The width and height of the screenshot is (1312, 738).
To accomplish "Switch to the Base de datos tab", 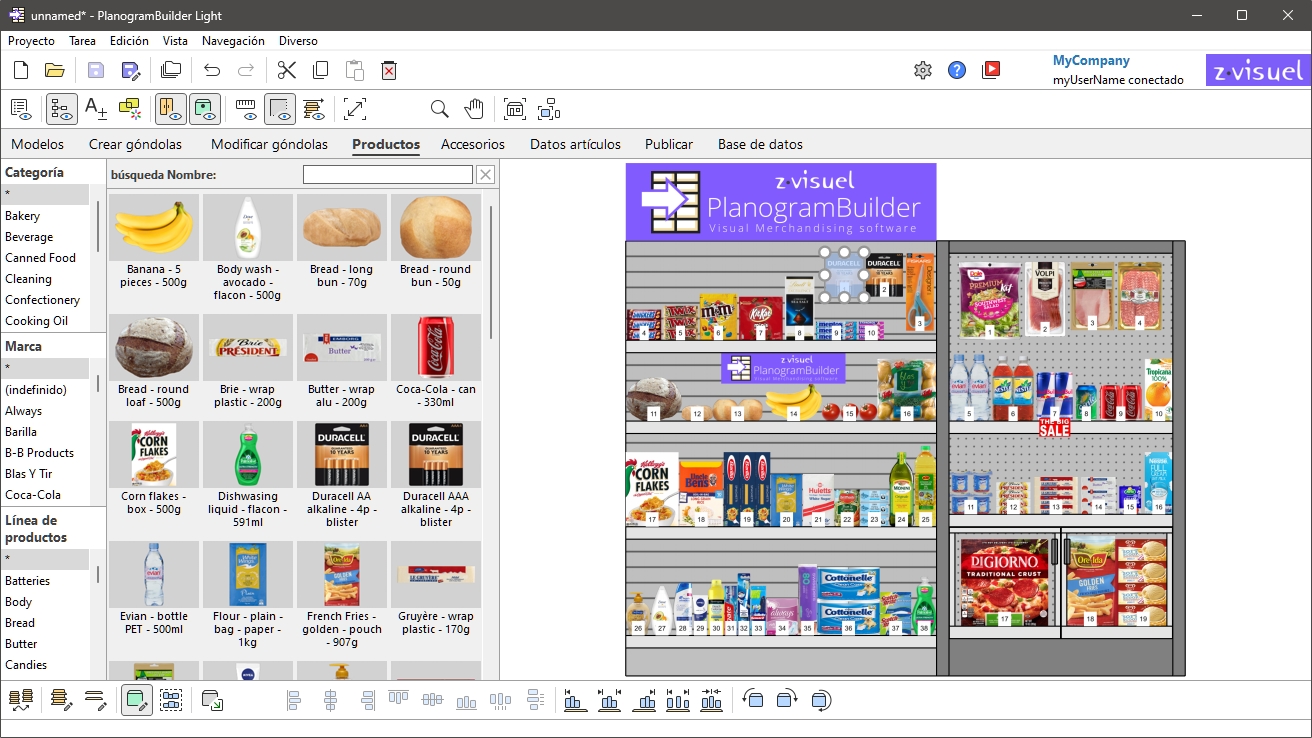I will [x=760, y=144].
